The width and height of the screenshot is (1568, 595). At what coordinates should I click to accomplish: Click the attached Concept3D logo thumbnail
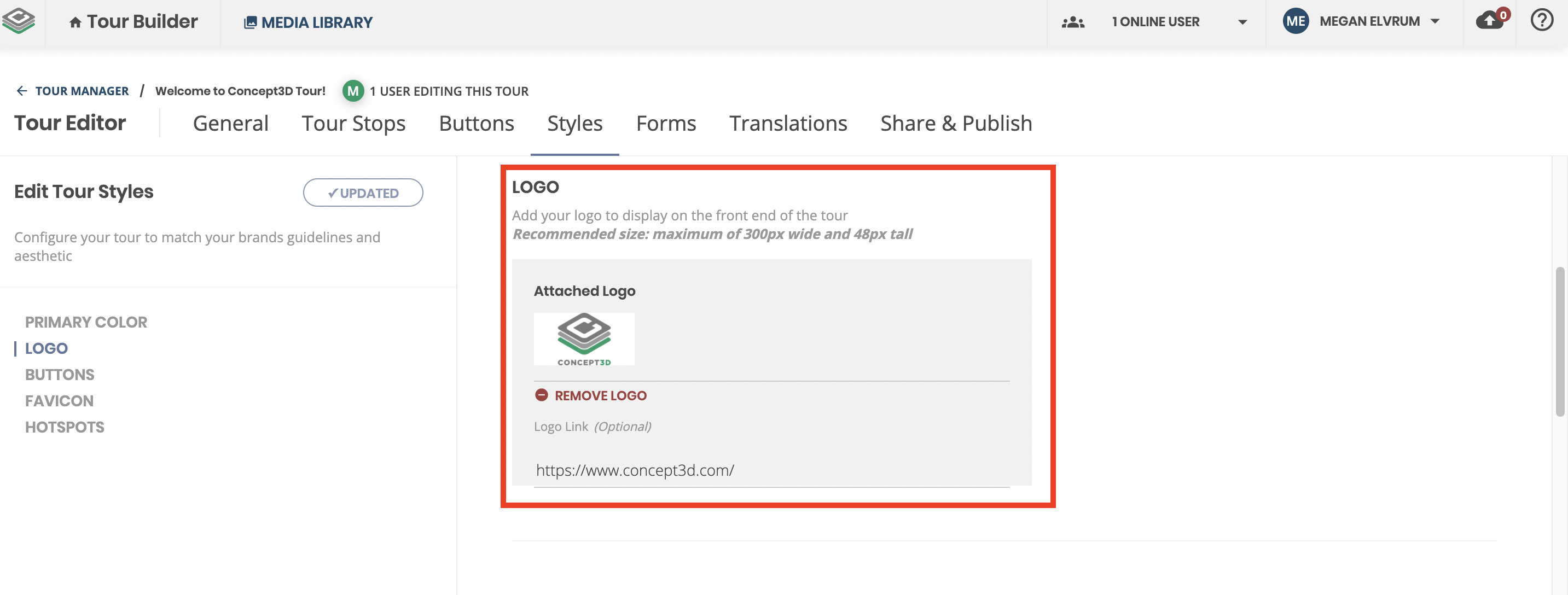[x=584, y=339]
